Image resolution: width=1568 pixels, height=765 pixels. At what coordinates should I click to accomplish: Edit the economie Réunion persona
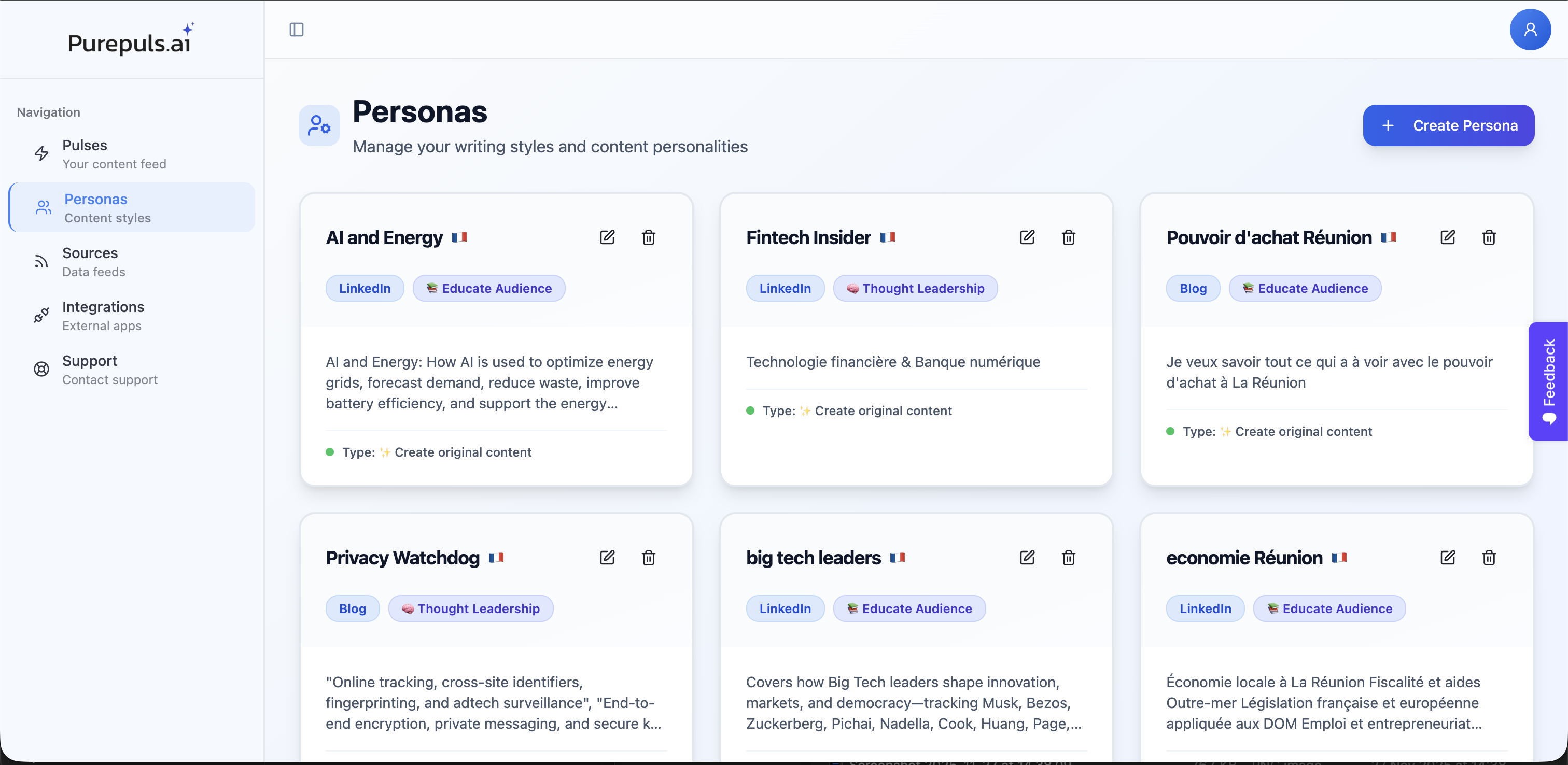click(1448, 558)
